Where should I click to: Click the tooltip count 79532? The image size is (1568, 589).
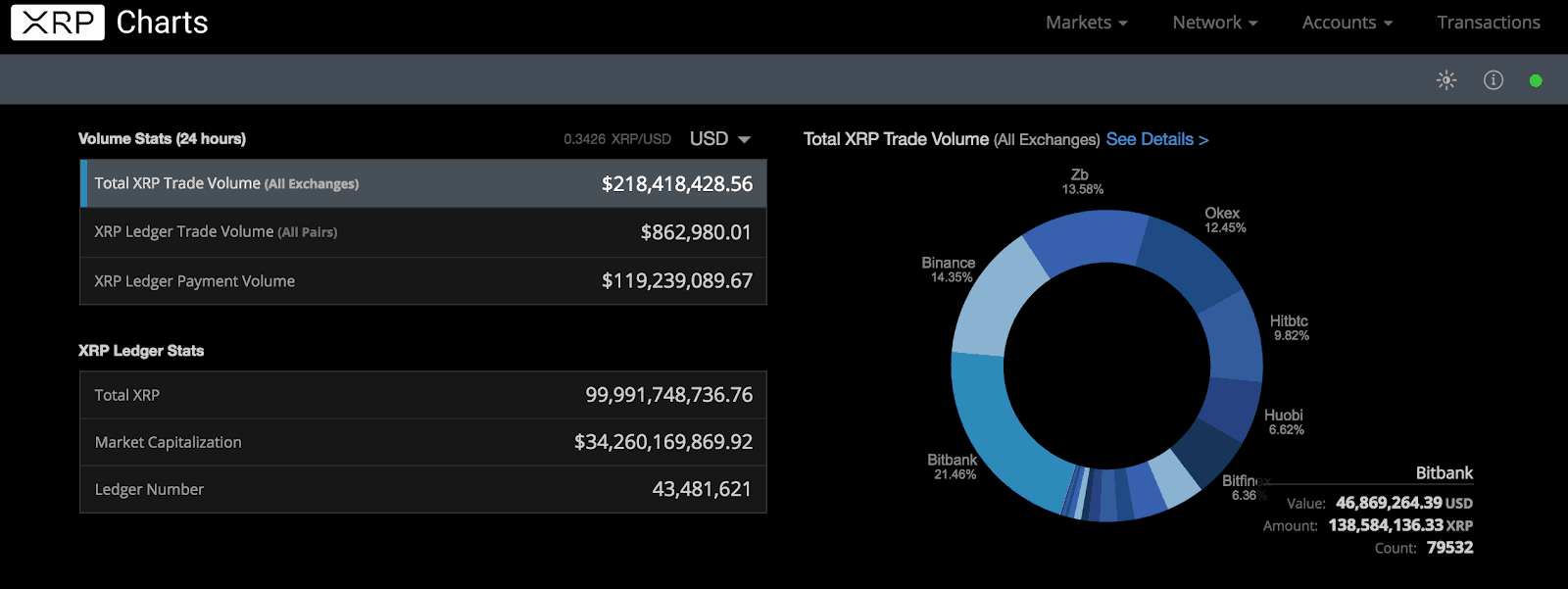coord(1449,548)
